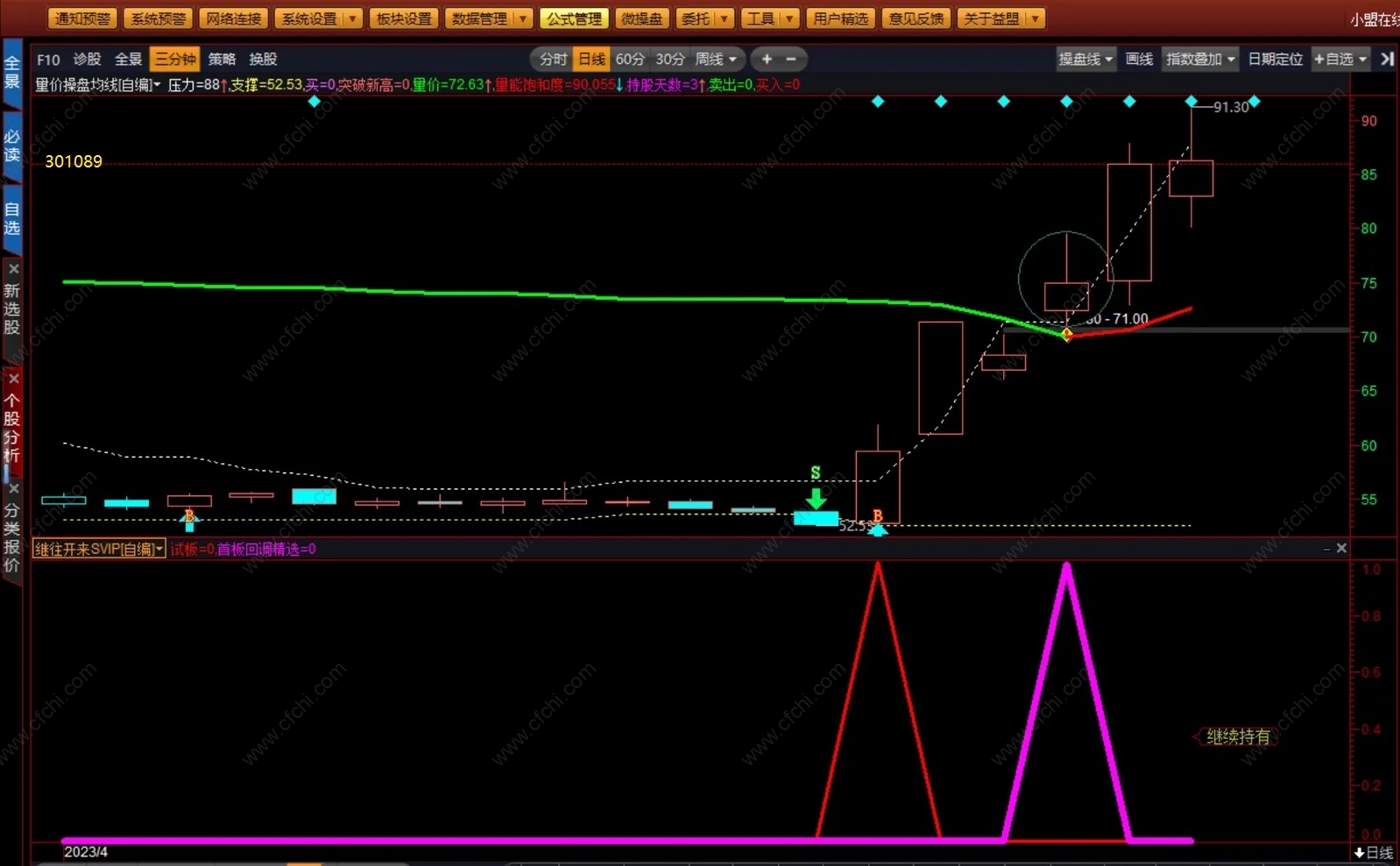Click the orange diamond marker at 71.00
Image resolution: width=1400 pixels, height=866 pixels.
pyautogui.click(x=1067, y=334)
